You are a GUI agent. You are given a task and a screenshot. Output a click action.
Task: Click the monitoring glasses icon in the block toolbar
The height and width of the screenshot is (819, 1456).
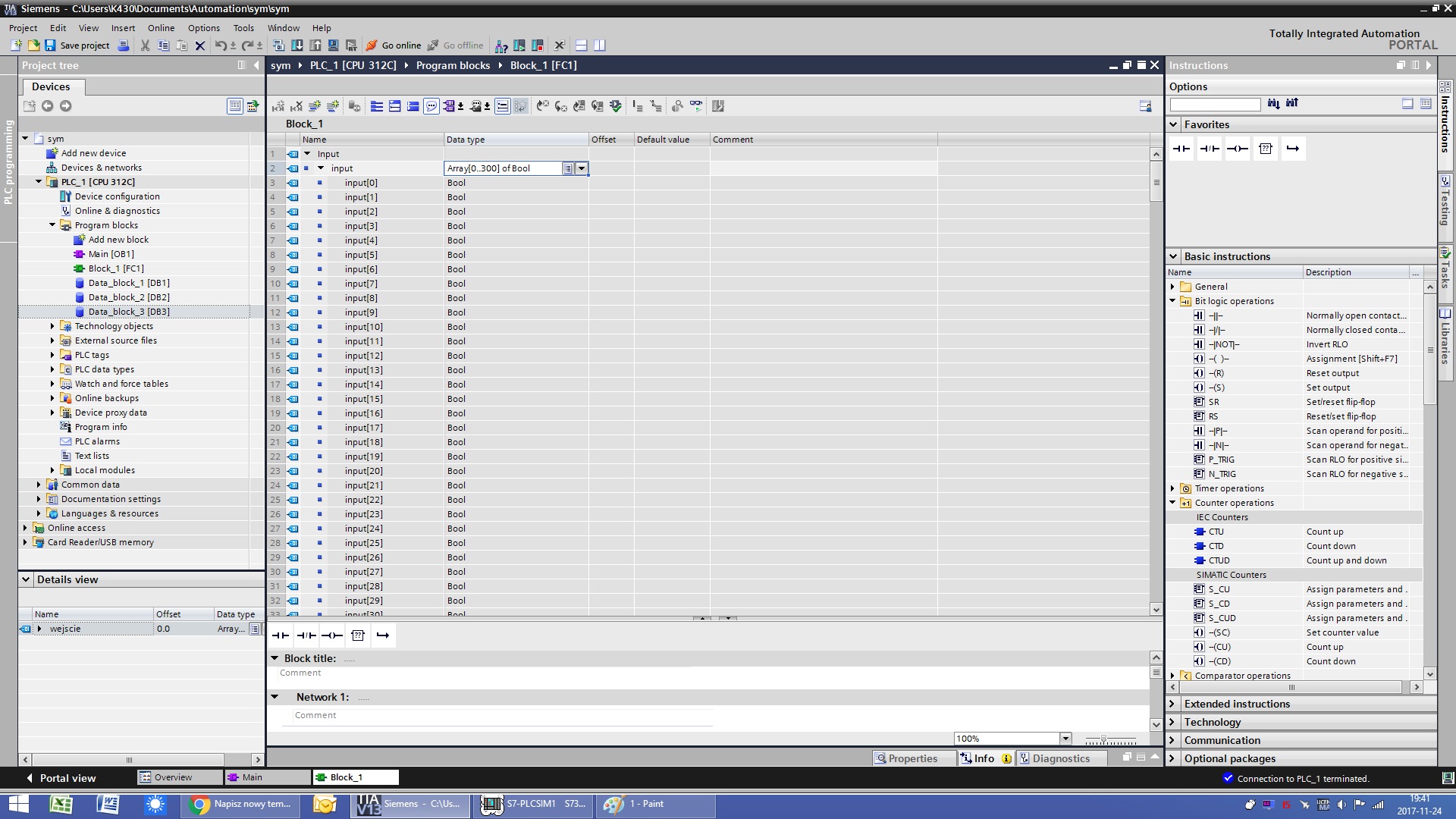(695, 106)
